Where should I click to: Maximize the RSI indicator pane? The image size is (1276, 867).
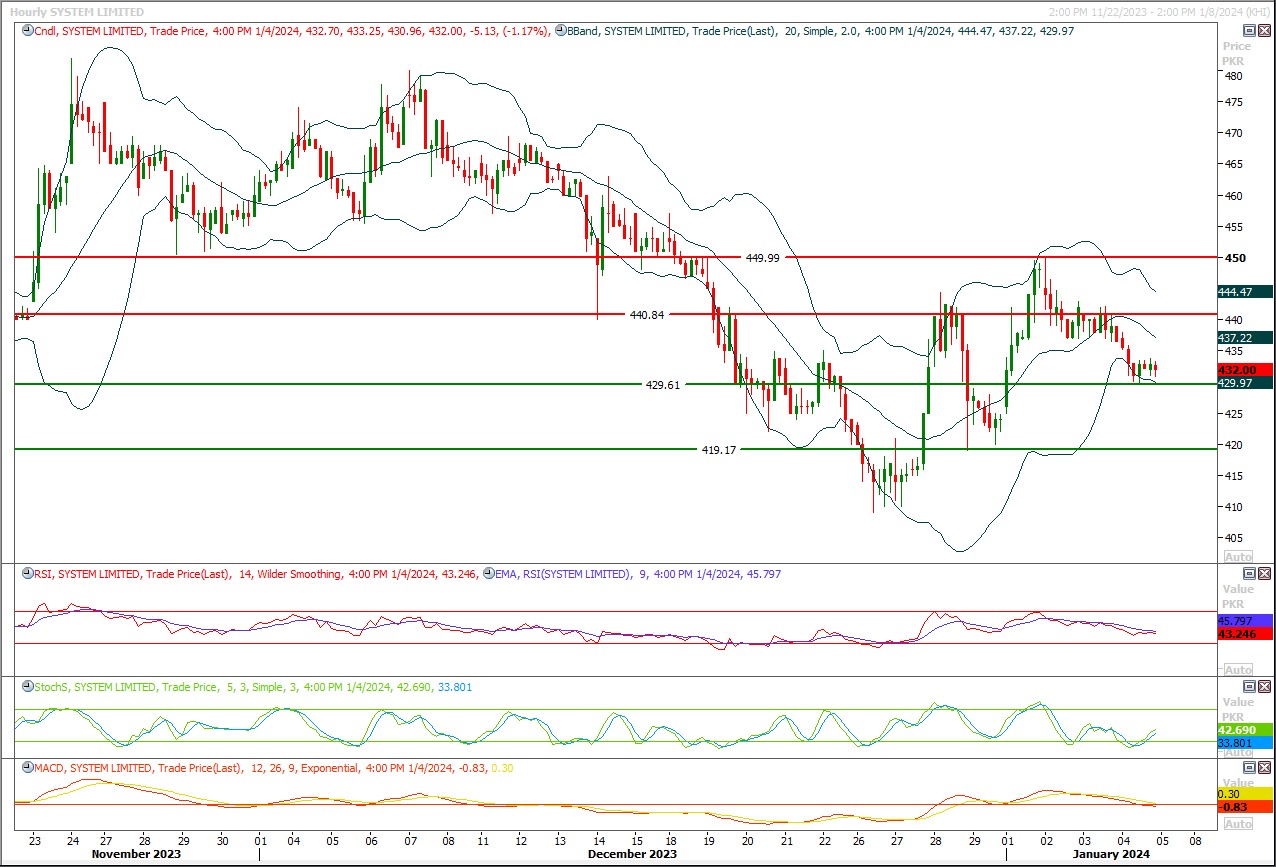[x=1249, y=574]
